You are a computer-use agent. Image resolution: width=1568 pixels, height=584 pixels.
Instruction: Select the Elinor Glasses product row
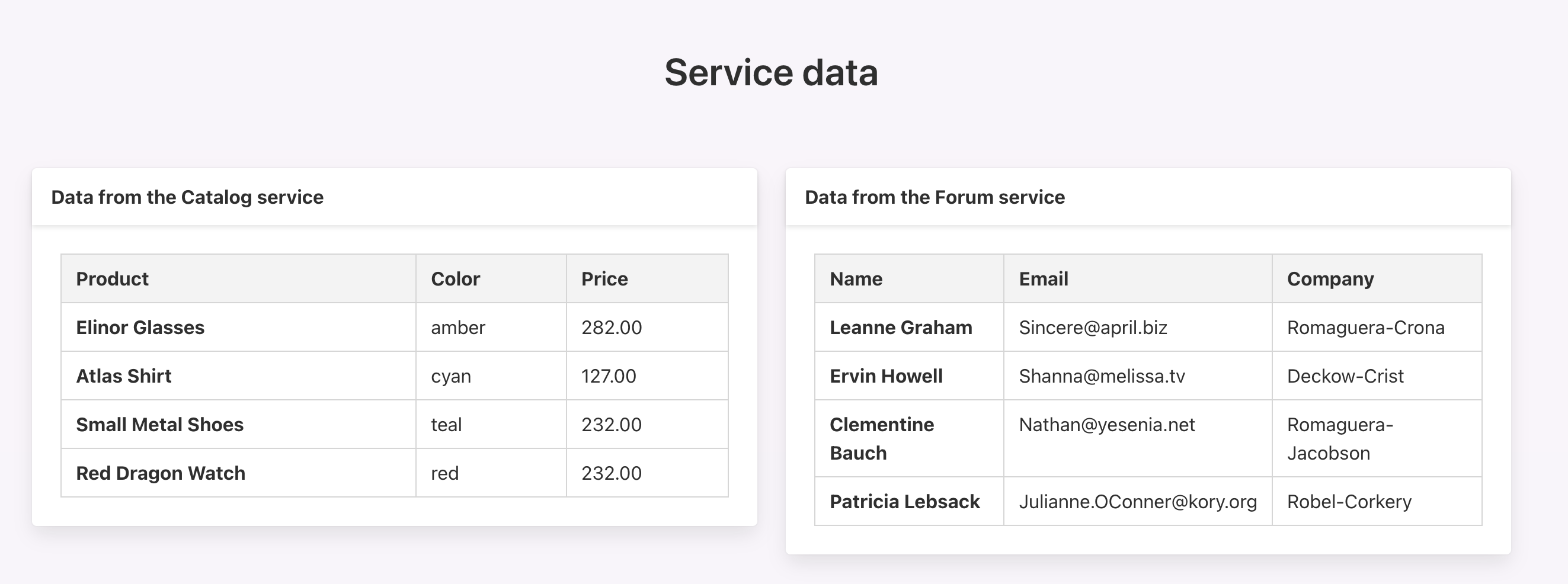tap(395, 328)
